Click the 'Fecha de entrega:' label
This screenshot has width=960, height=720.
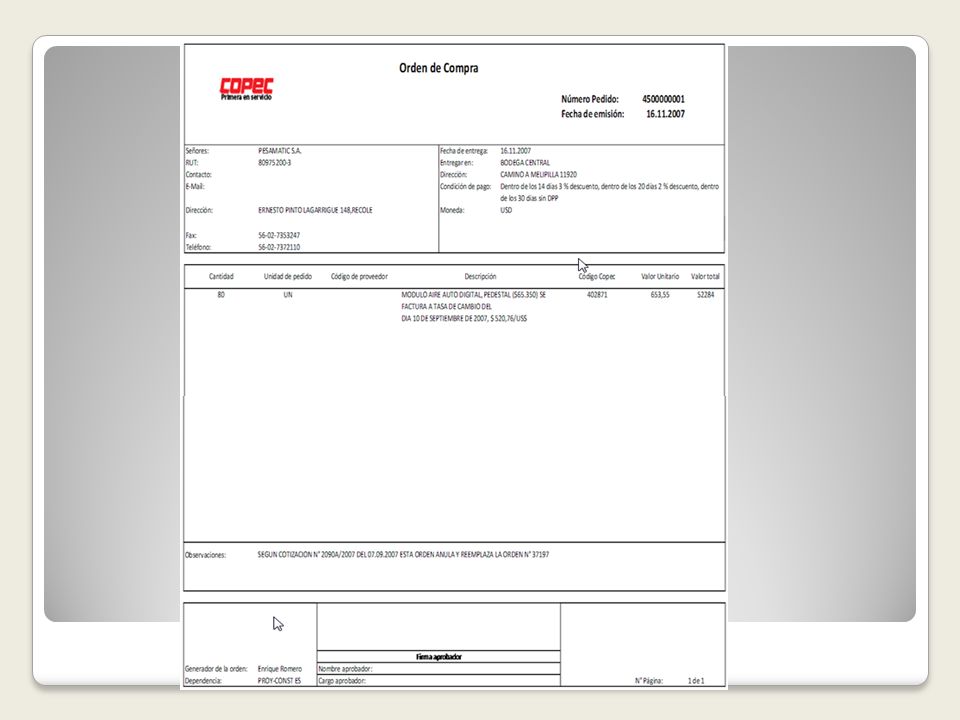[x=463, y=151]
